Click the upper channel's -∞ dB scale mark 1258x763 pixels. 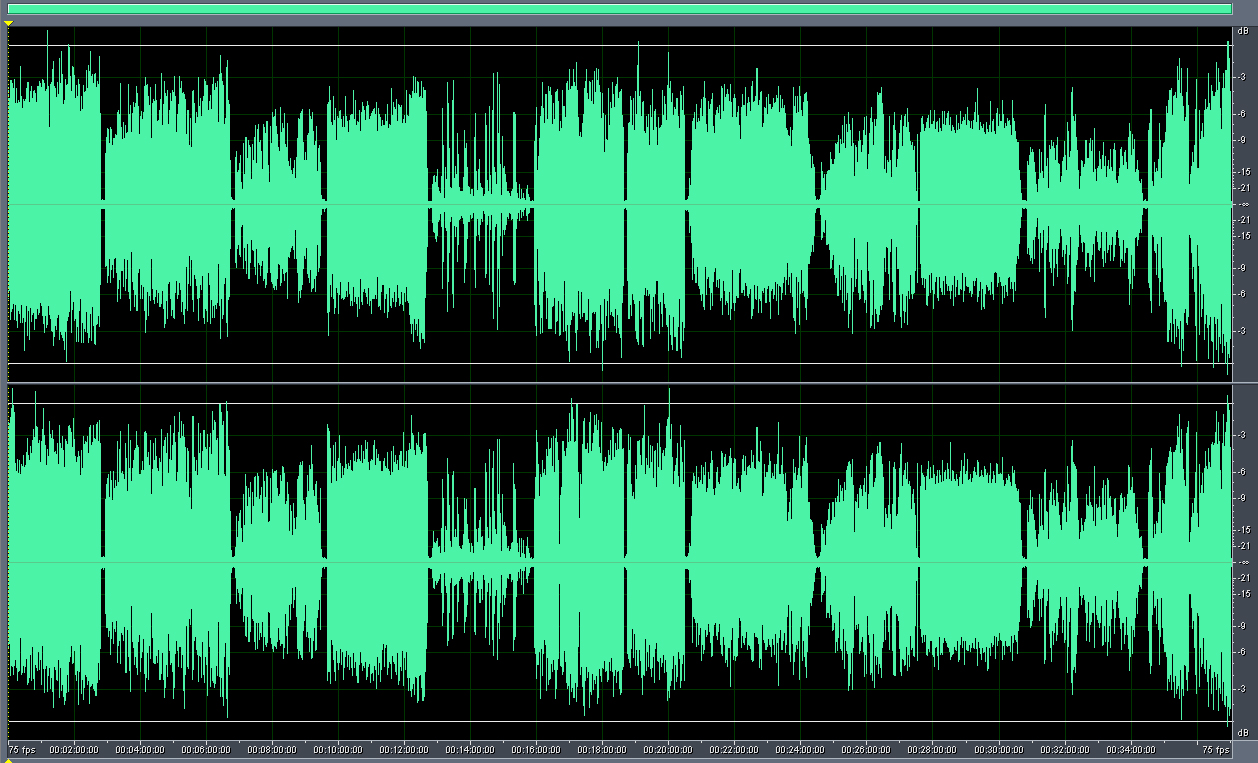point(1243,204)
